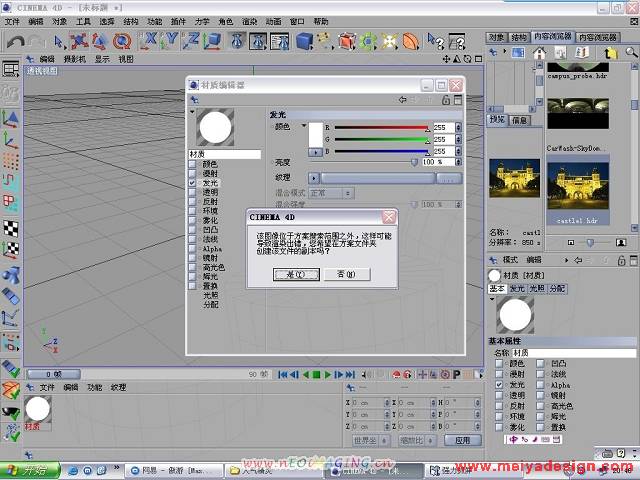Open the 渲染 menu
Image resolution: width=640 pixels, height=480 pixels.
249,21
